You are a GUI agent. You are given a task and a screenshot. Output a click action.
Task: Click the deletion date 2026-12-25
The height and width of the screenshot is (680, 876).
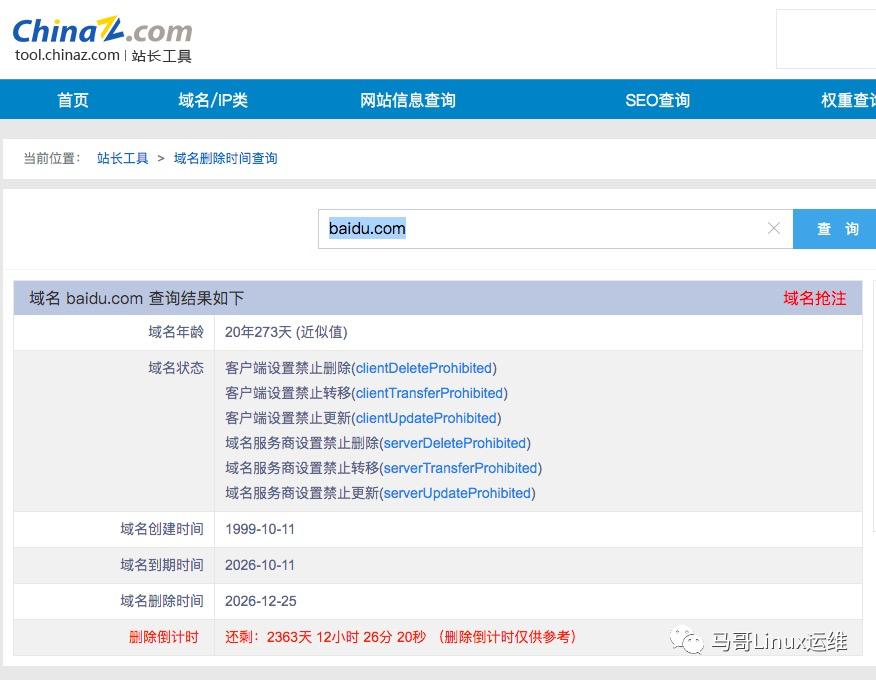(x=261, y=601)
